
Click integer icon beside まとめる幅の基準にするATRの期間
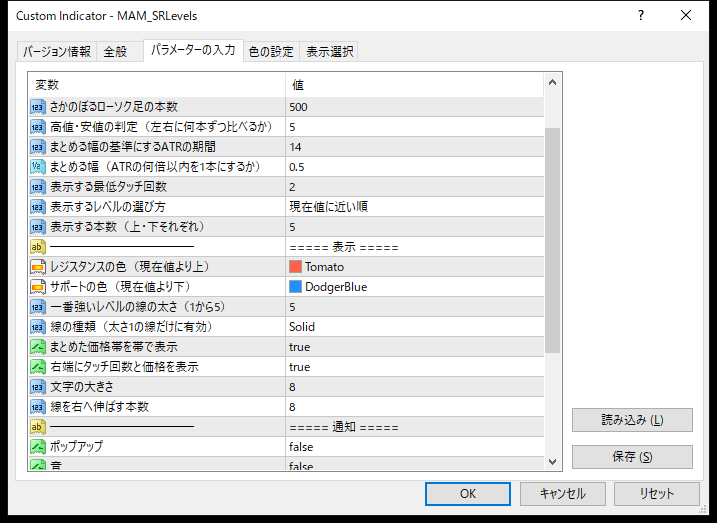38,147
